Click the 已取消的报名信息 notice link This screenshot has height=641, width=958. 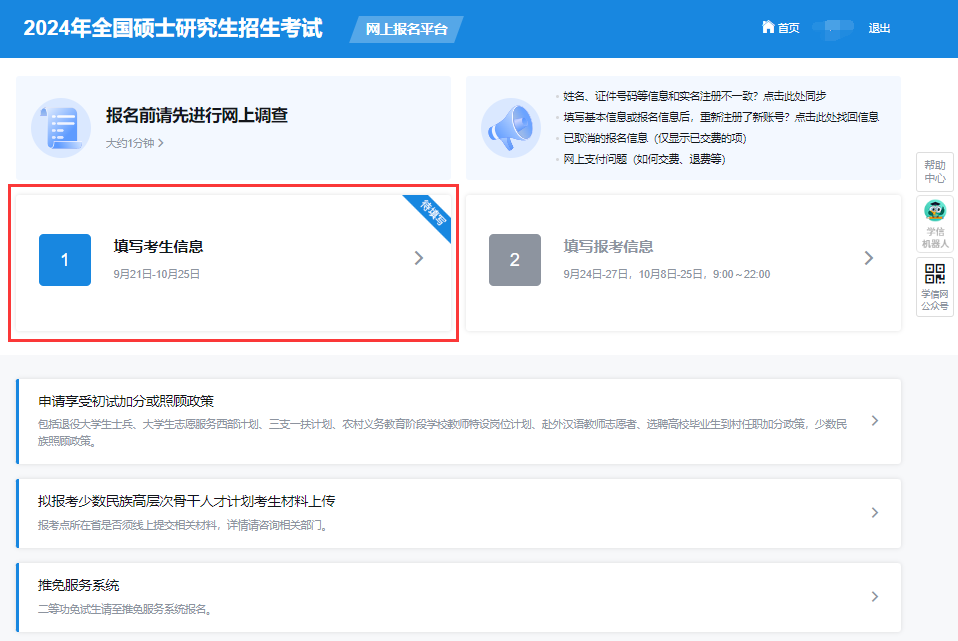[654, 138]
